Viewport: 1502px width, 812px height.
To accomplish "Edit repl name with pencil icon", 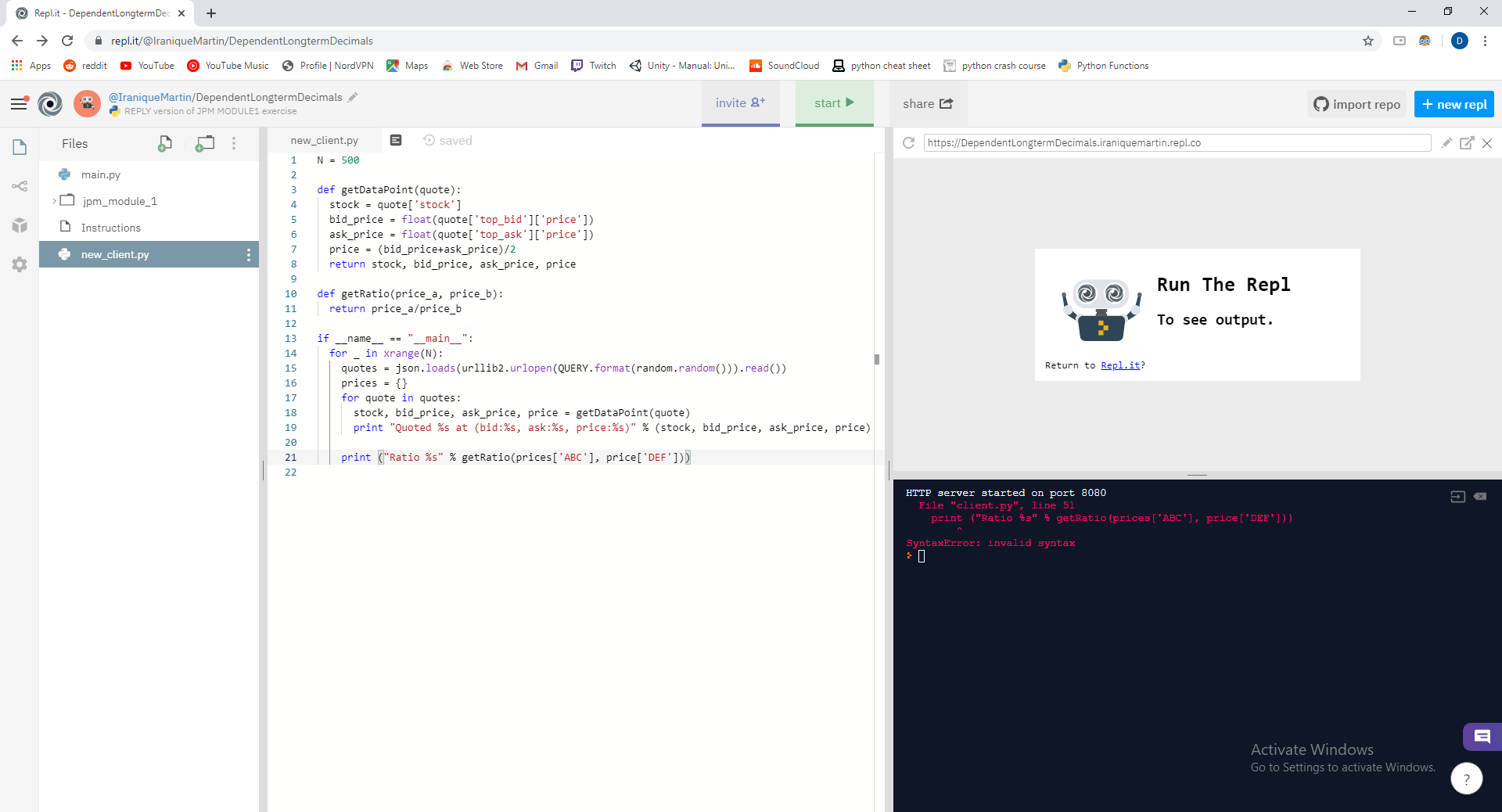I will [x=353, y=97].
